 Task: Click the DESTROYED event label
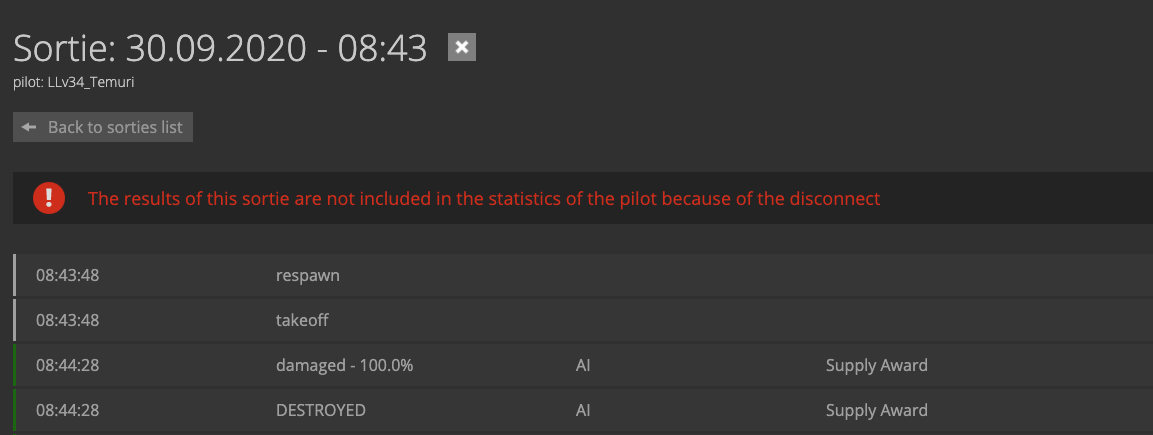pyautogui.click(x=321, y=410)
